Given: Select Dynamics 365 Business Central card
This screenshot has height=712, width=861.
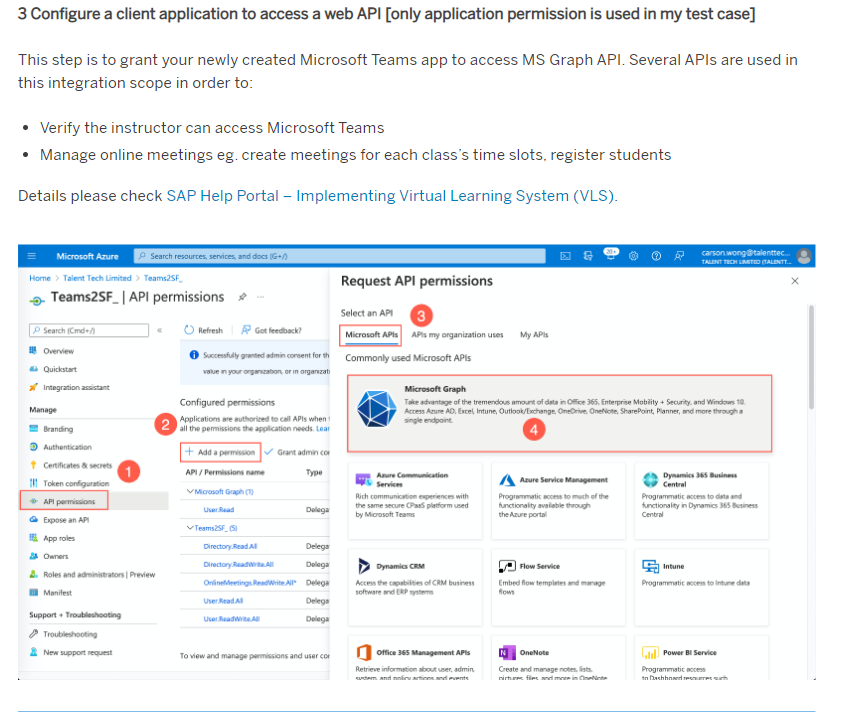Looking at the screenshot, I should point(701,501).
